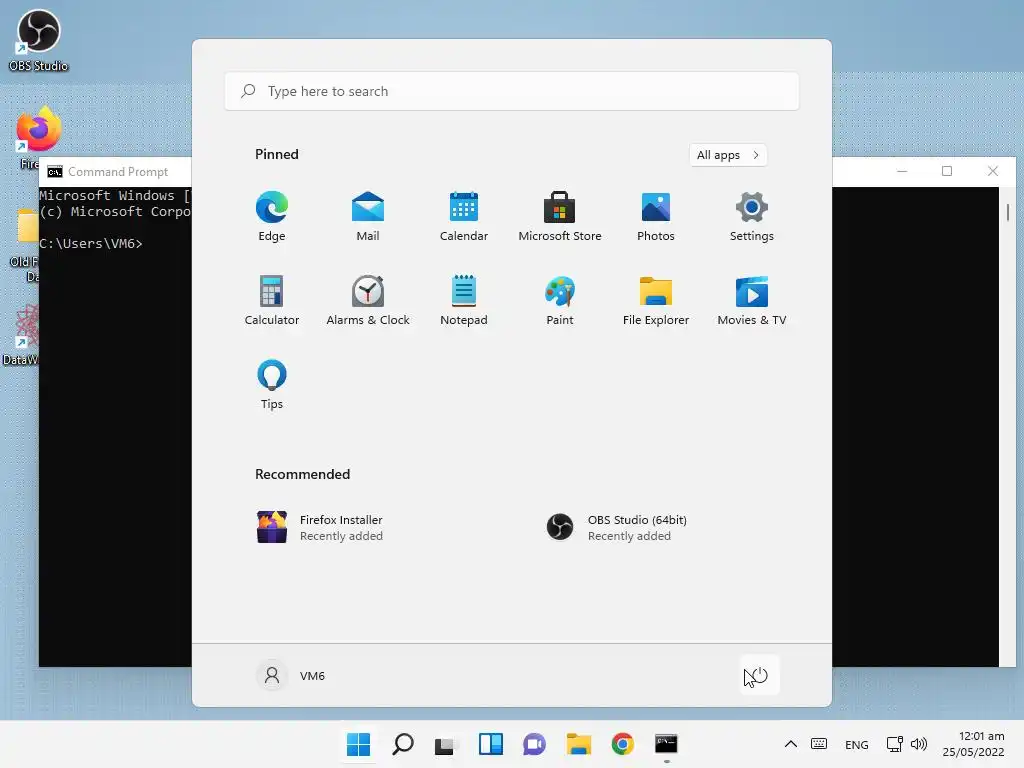Expand the All apps list
Image resolution: width=1024 pixels, height=768 pixels.
(728, 155)
